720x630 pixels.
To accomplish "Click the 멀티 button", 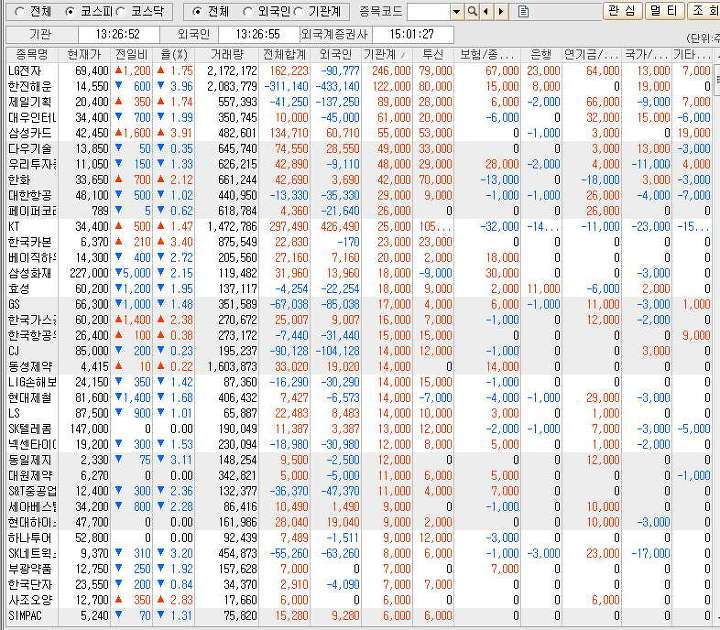I will [x=664, y=11].
